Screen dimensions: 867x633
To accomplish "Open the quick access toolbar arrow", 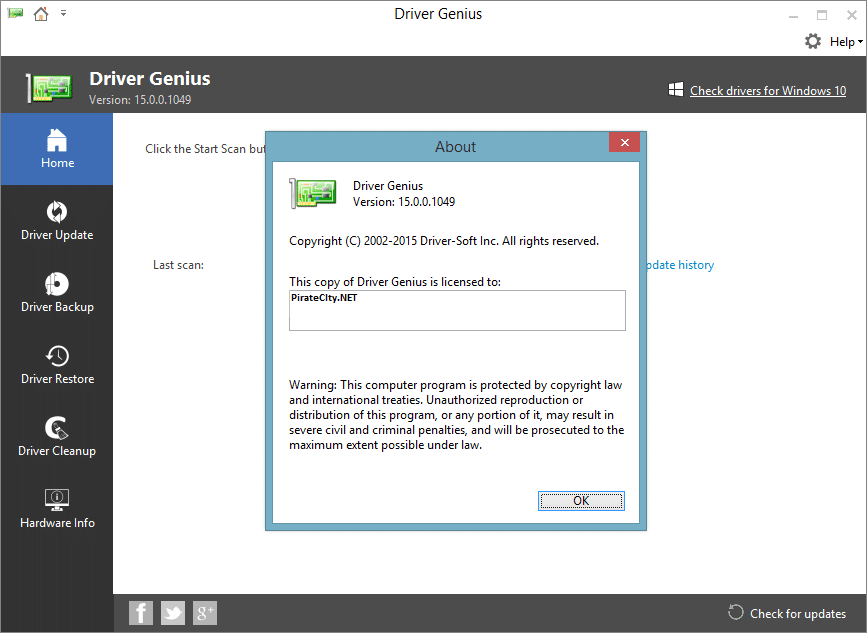I will click(64, 14).
